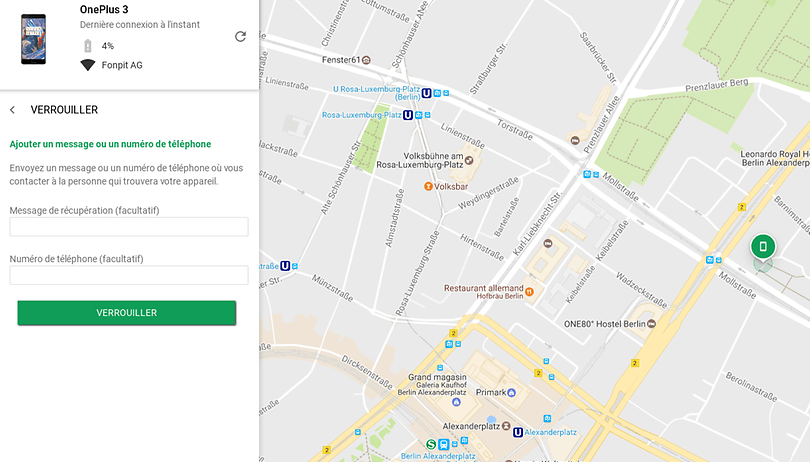Viewport: 810px width, 462px height.
Task: Open the Volksbar map marker
Action: click(x=428, y=186)
